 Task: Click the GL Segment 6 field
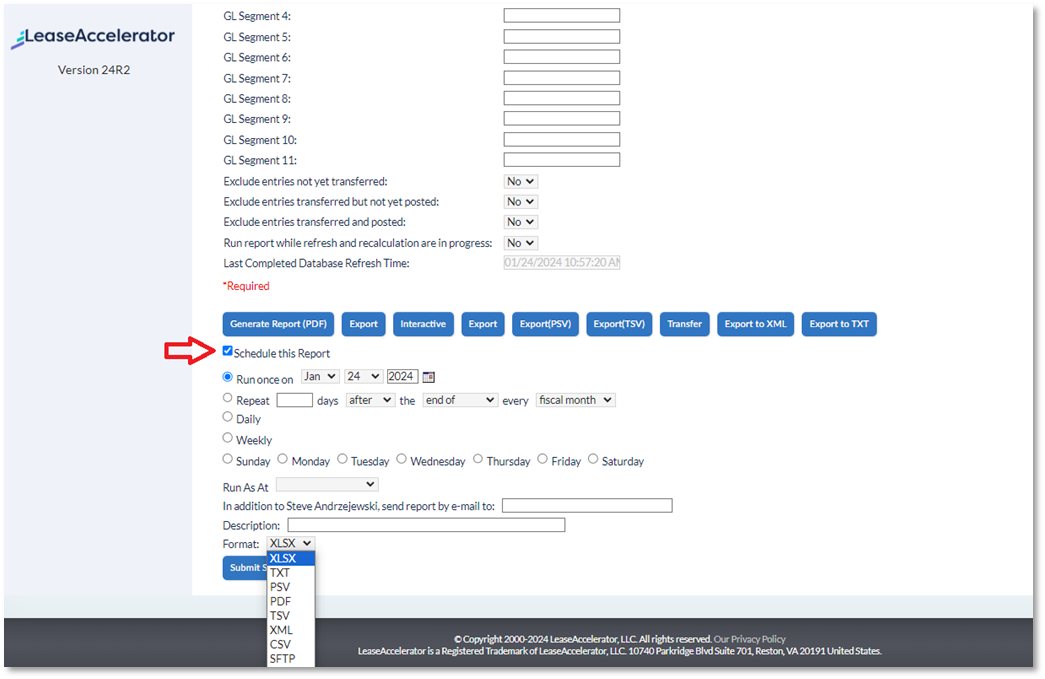coord(562,57)
